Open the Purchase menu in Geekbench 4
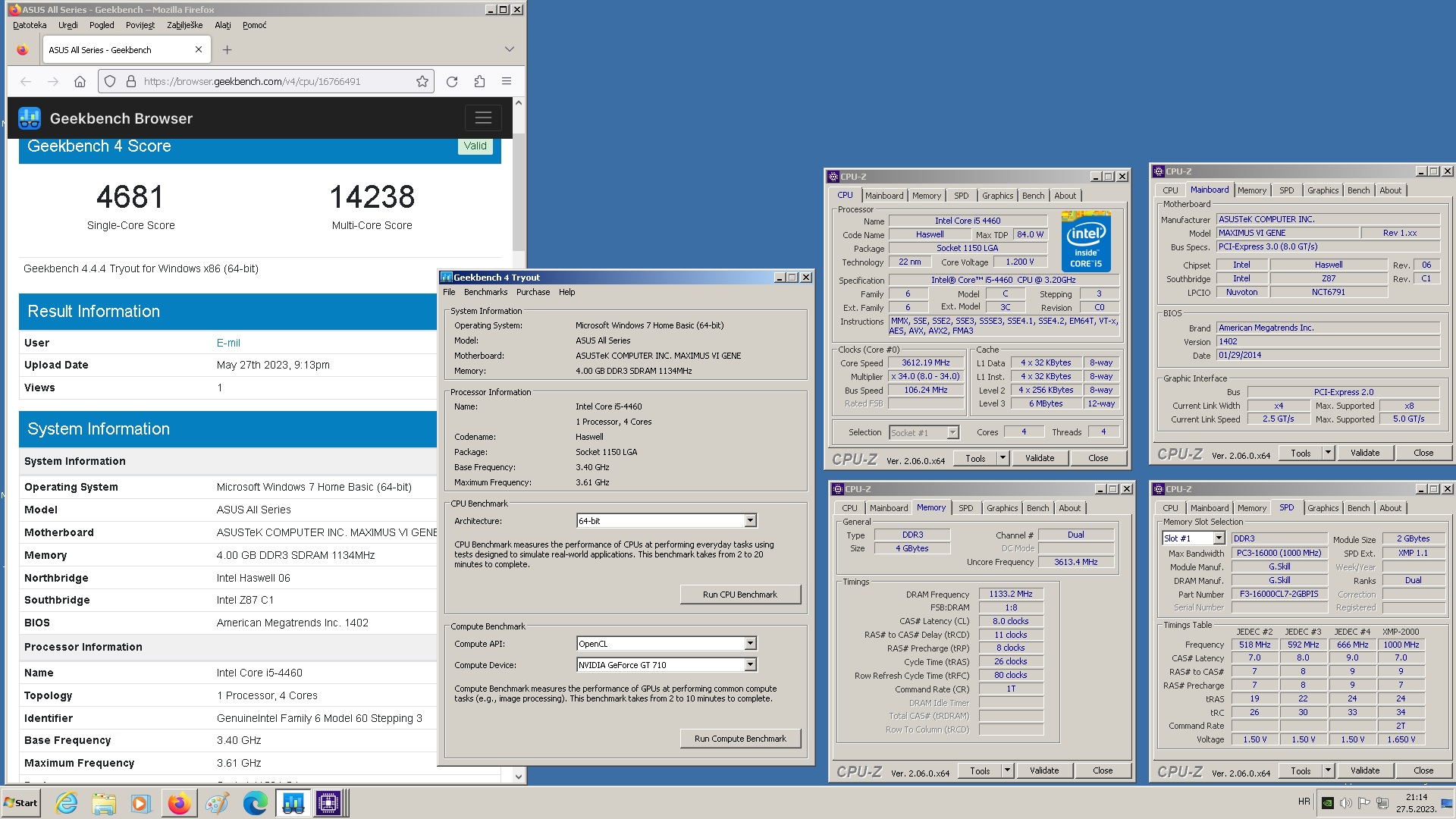The image size is (1456, 819). coord(533,292)
